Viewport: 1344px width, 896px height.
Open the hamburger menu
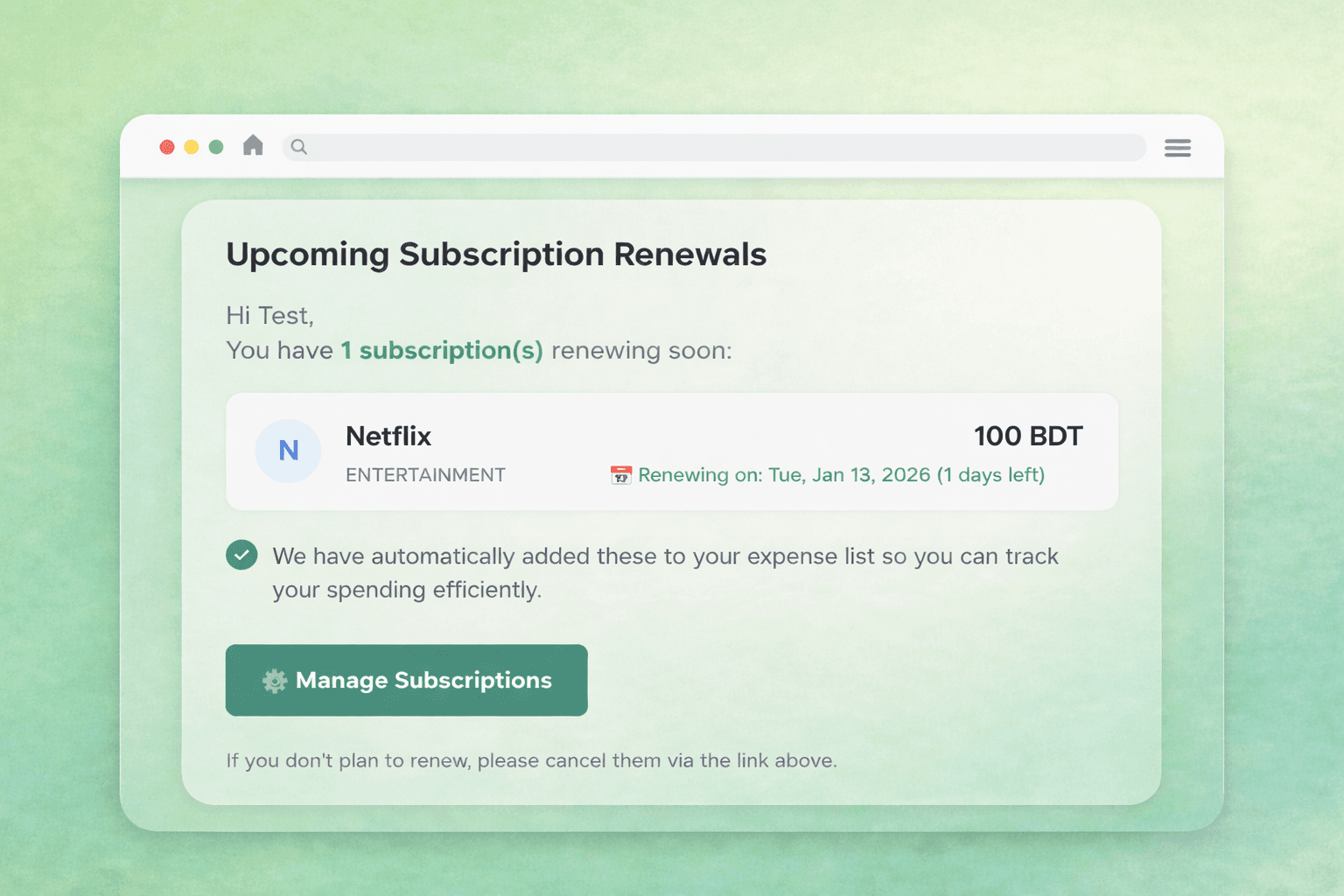click(x=1177, y=148)
